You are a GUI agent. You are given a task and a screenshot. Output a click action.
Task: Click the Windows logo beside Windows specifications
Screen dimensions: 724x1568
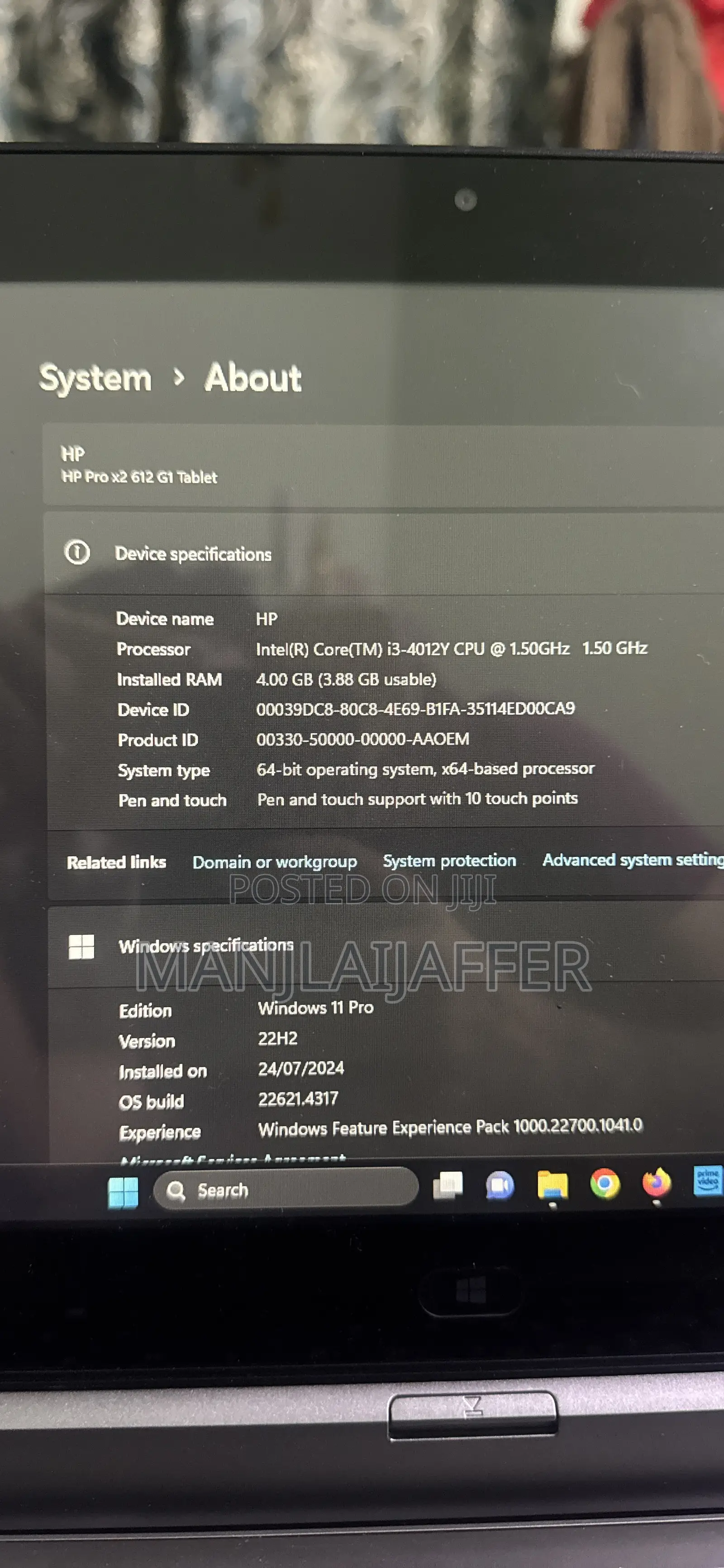click(x=81, y=947)
